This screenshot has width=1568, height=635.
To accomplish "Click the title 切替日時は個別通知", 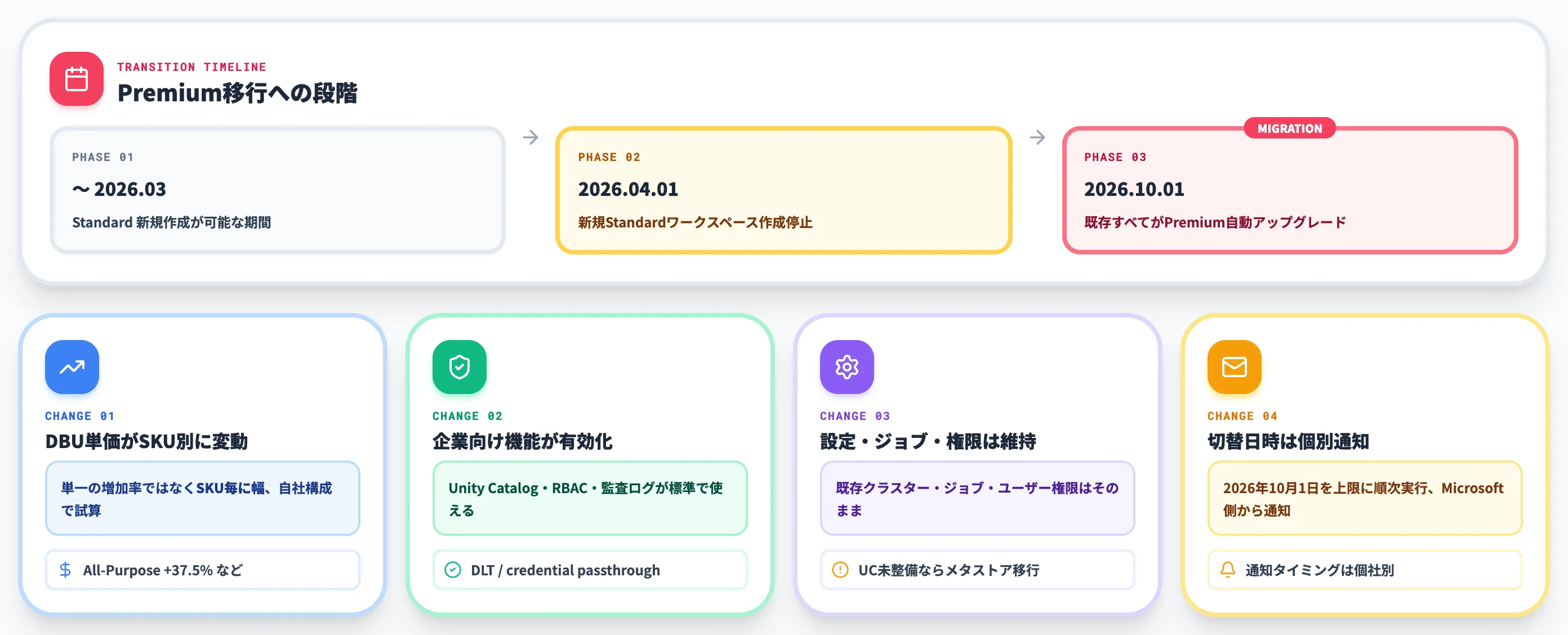I will (1288, 441).
